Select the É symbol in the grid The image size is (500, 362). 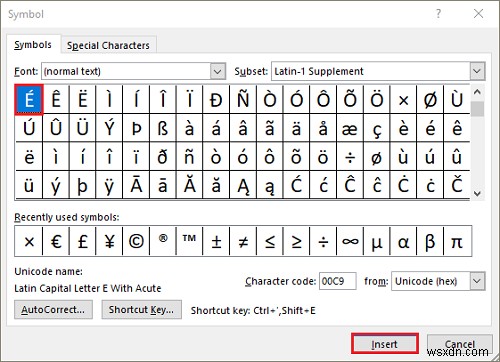point(29,100)
